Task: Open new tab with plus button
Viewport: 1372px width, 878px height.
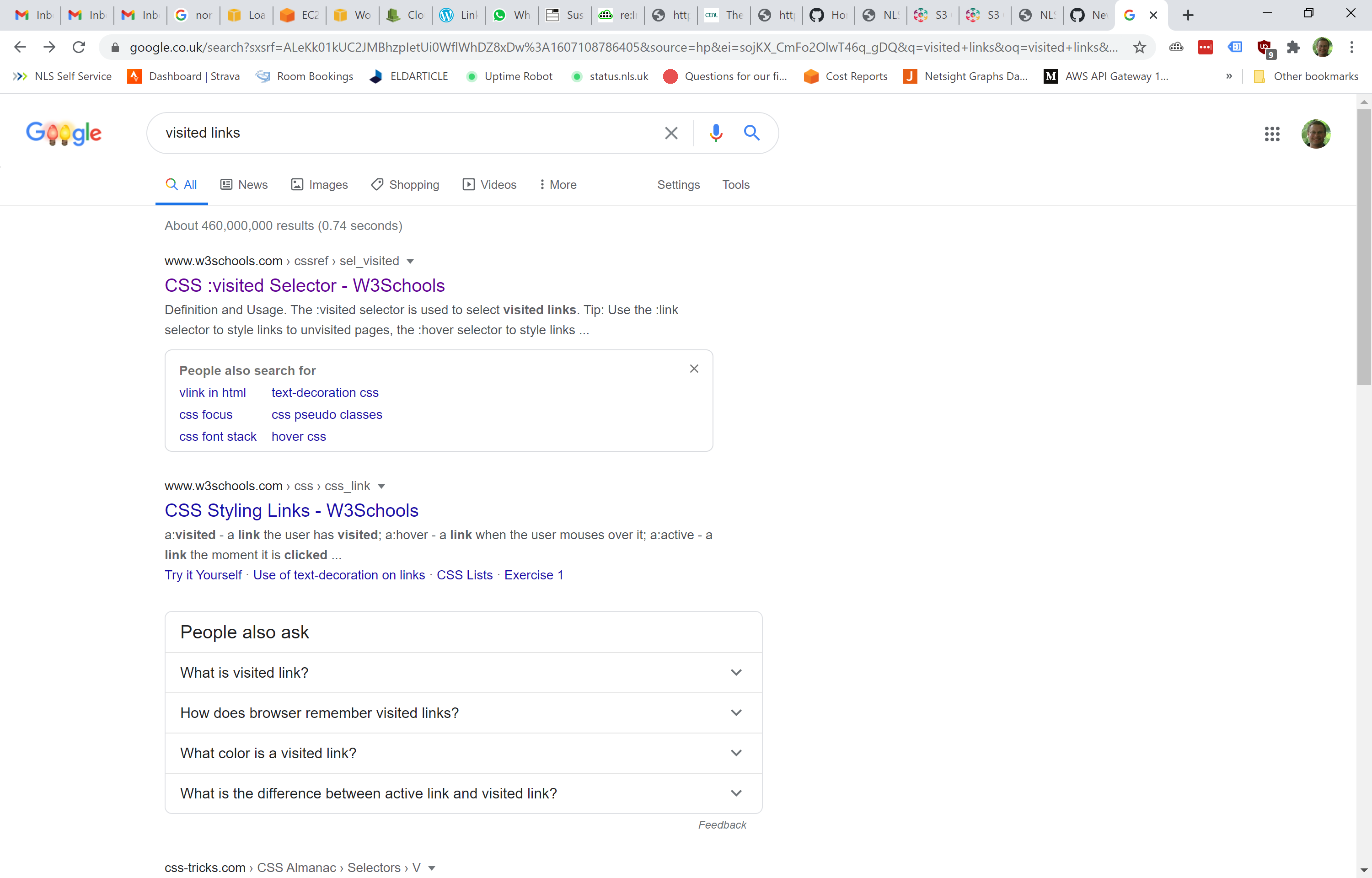Action: tap(1188, 16)
